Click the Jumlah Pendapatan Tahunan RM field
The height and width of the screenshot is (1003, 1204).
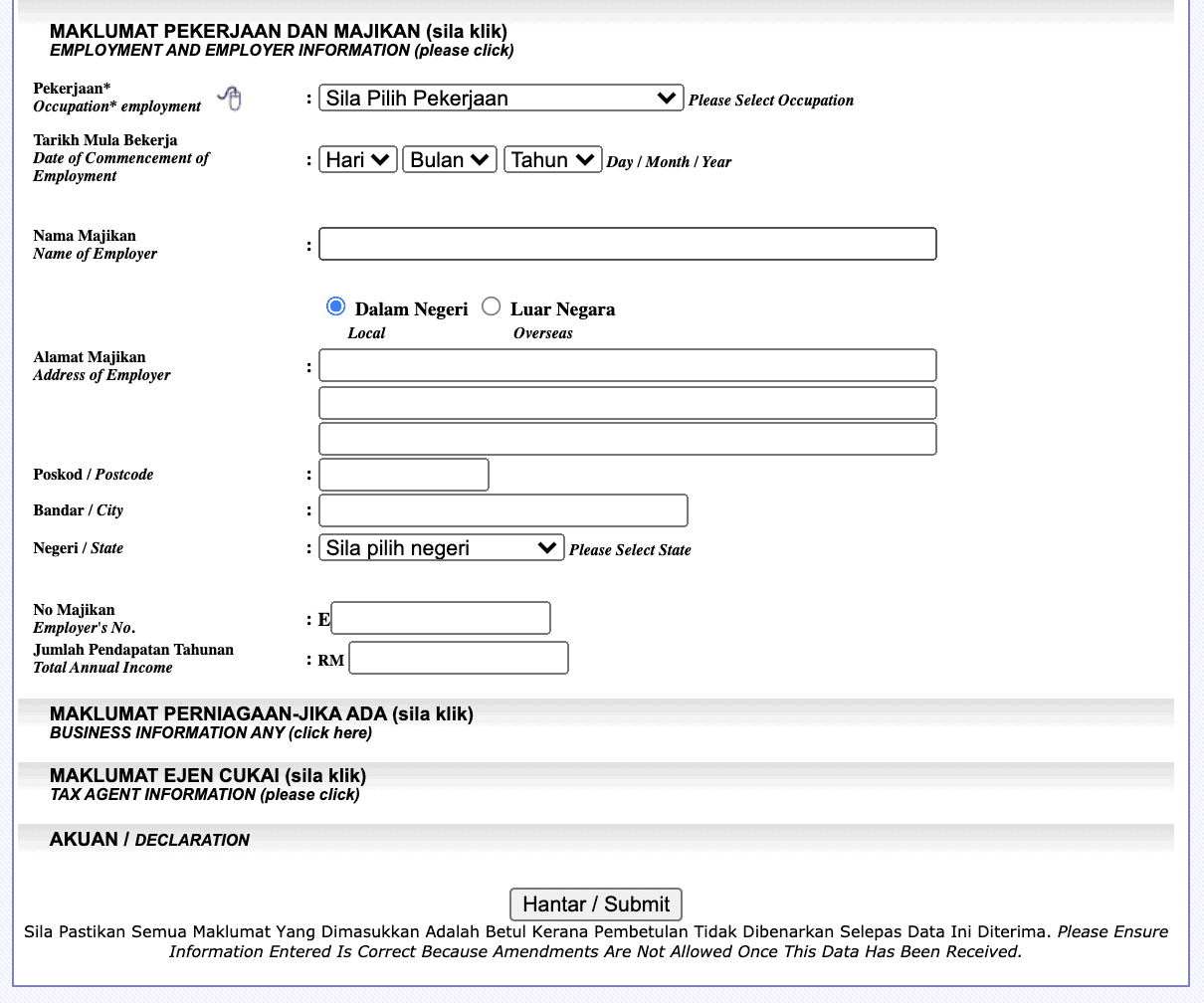pos(459,658)
